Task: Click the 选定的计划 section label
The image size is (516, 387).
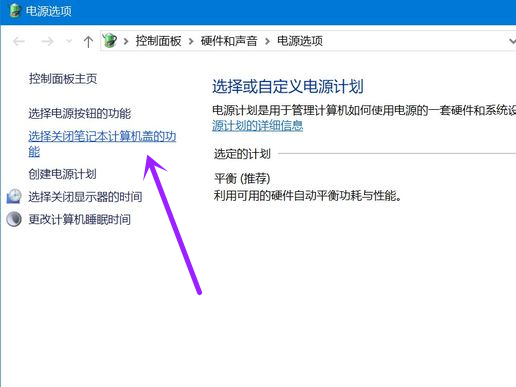Action: point(242,154)
